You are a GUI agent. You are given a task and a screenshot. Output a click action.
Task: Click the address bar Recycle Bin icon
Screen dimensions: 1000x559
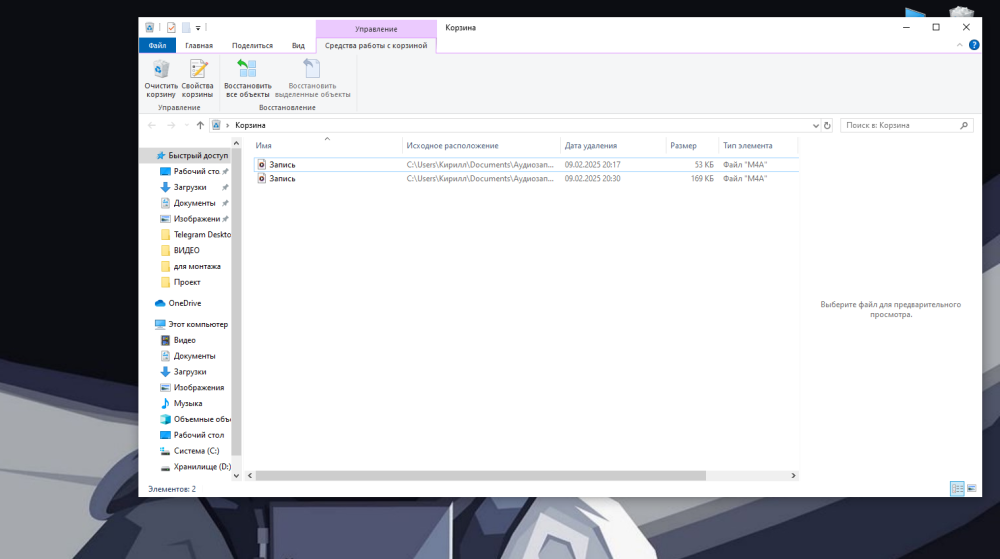coord(216,125)
